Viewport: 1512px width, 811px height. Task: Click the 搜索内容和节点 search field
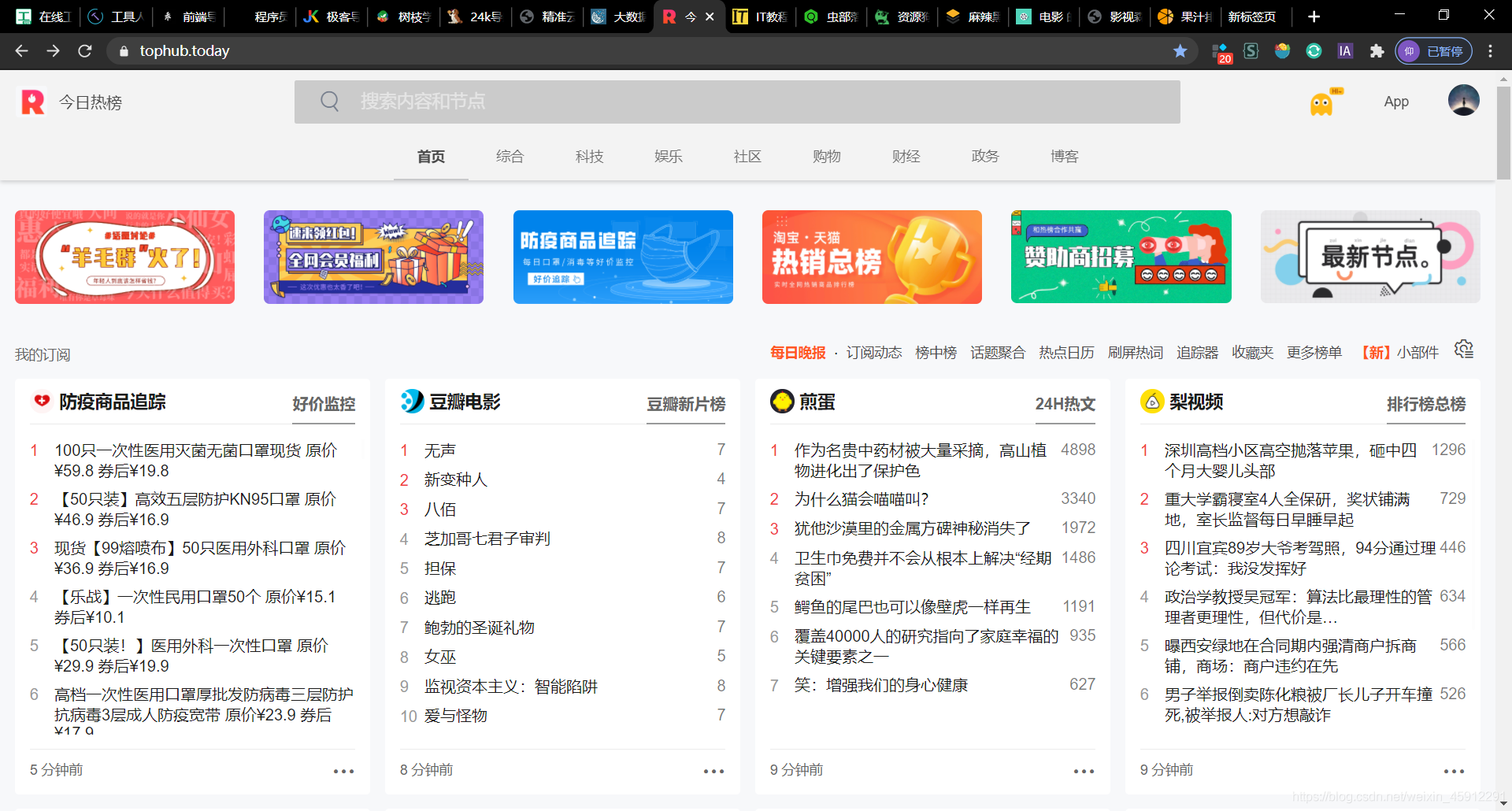coord(737,102)
